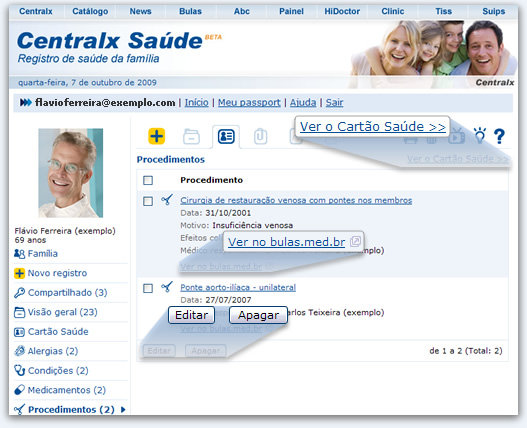The width and height of the screenshot is (527, 428).
Task: Click Flávio Ferreira's profile photo
Action: coord(71,173)
